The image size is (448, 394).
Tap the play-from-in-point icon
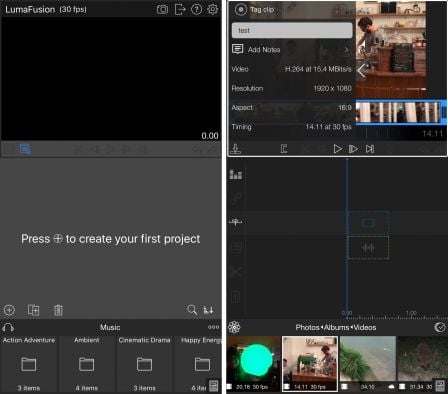(353, 149)
